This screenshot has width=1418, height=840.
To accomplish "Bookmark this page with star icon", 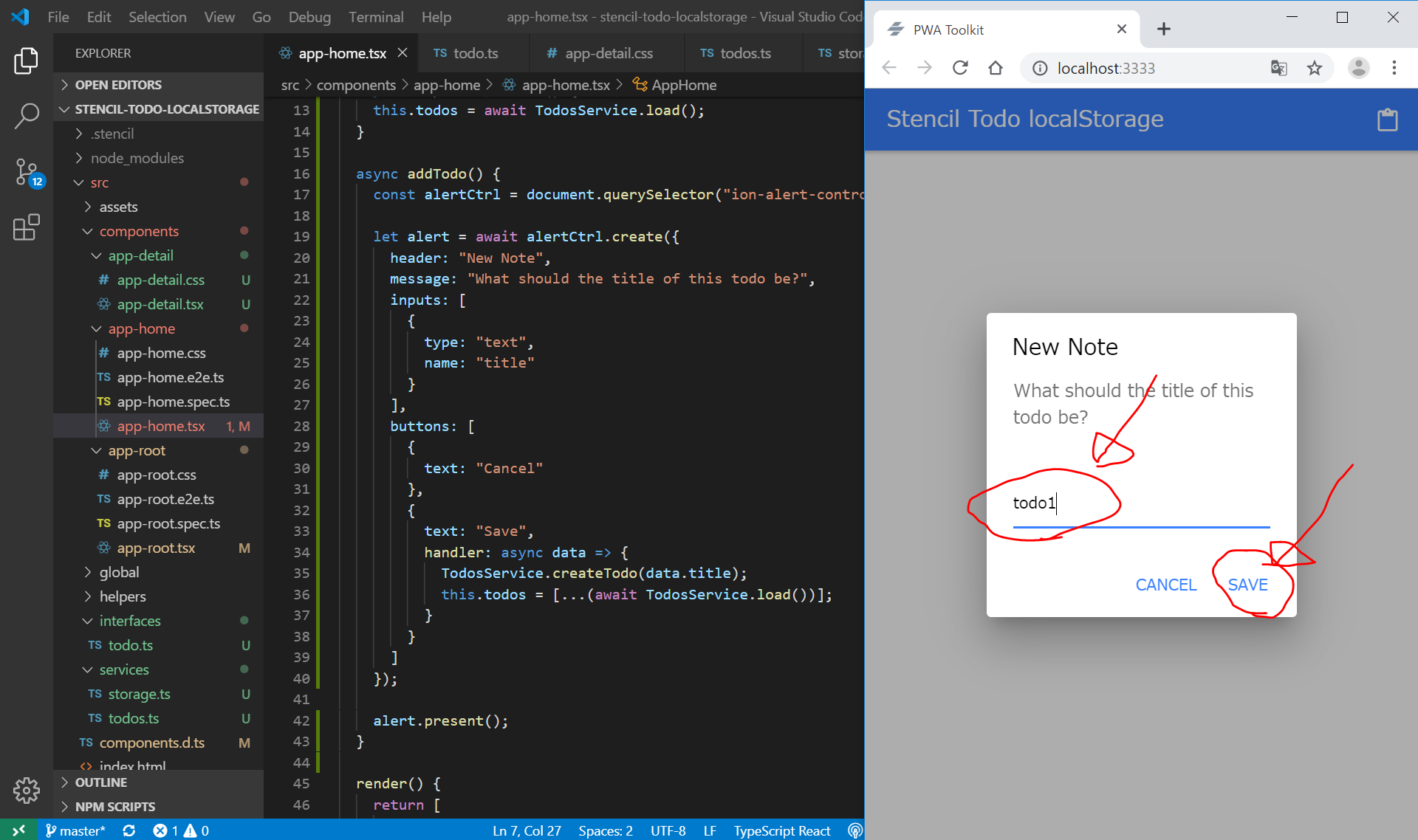I will [1315, 68].
